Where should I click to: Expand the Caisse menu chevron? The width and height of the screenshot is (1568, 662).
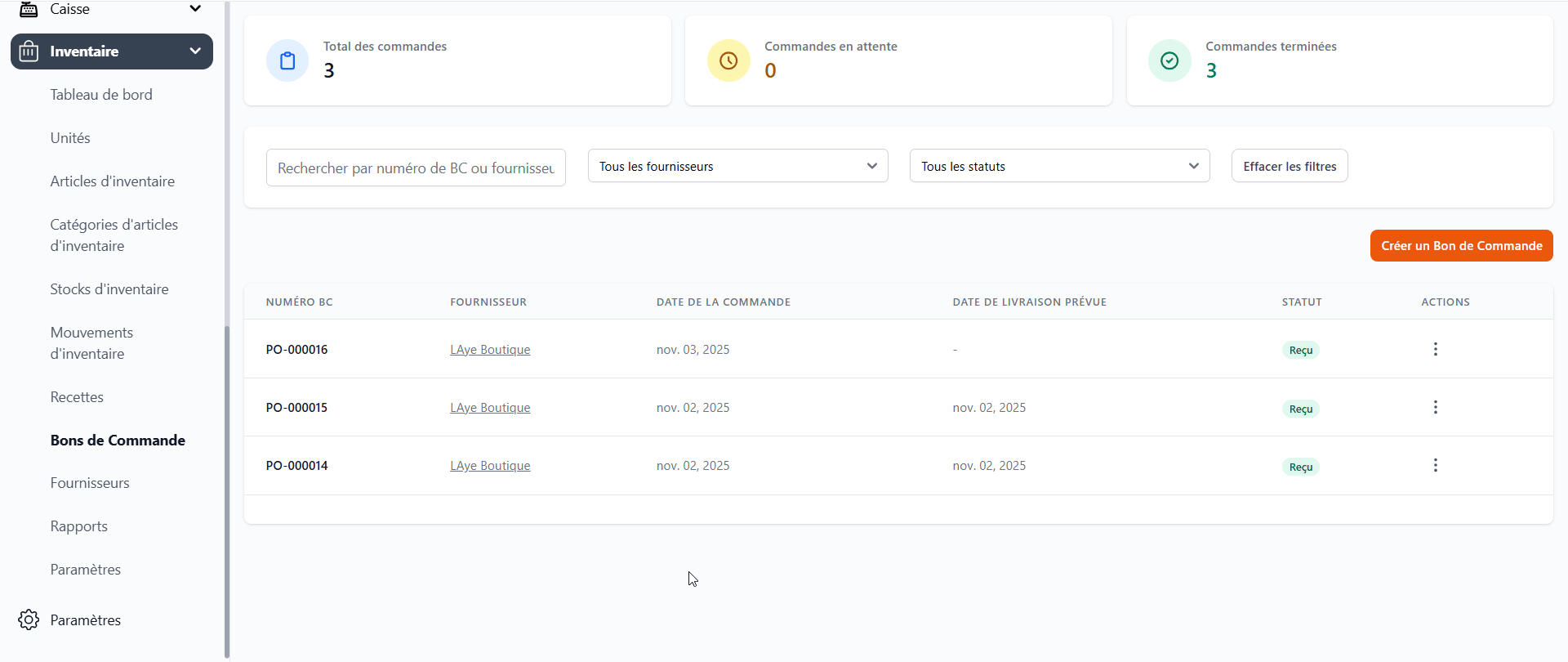(x=195, y=9)
